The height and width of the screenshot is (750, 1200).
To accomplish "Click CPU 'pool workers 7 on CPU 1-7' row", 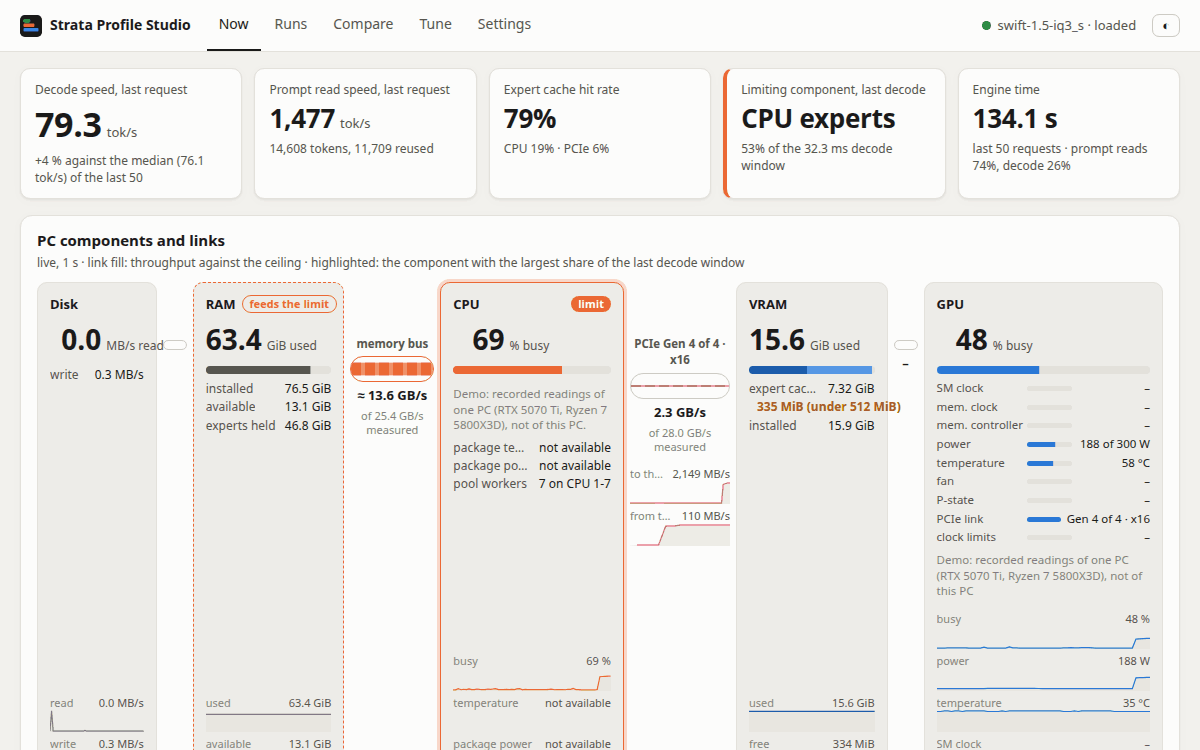I will (532, 484).
